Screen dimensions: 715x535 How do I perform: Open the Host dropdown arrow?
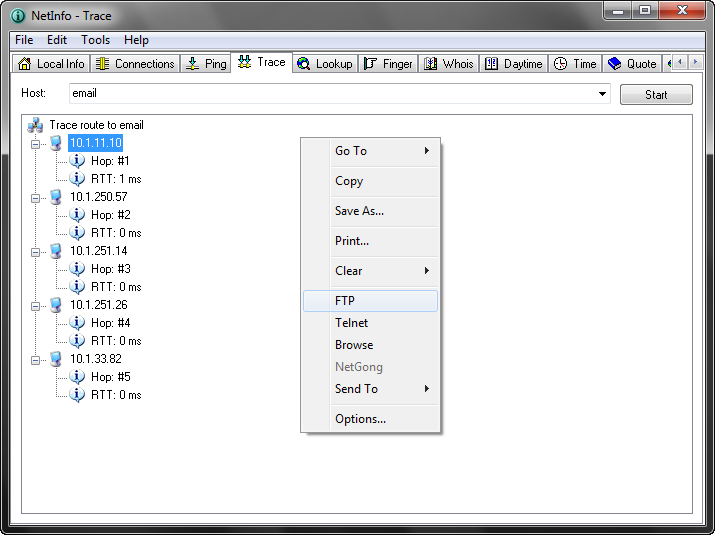coord(602,95)
